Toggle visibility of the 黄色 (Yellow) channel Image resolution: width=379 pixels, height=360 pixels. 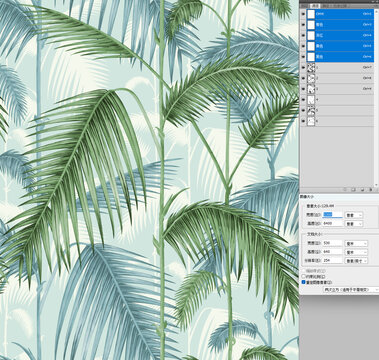303,46
